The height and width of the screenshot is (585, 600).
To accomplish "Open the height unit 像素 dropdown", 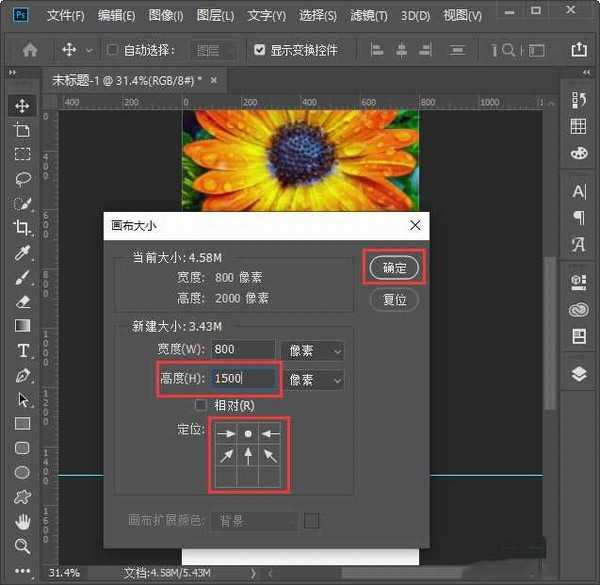I will pos(313,380).
